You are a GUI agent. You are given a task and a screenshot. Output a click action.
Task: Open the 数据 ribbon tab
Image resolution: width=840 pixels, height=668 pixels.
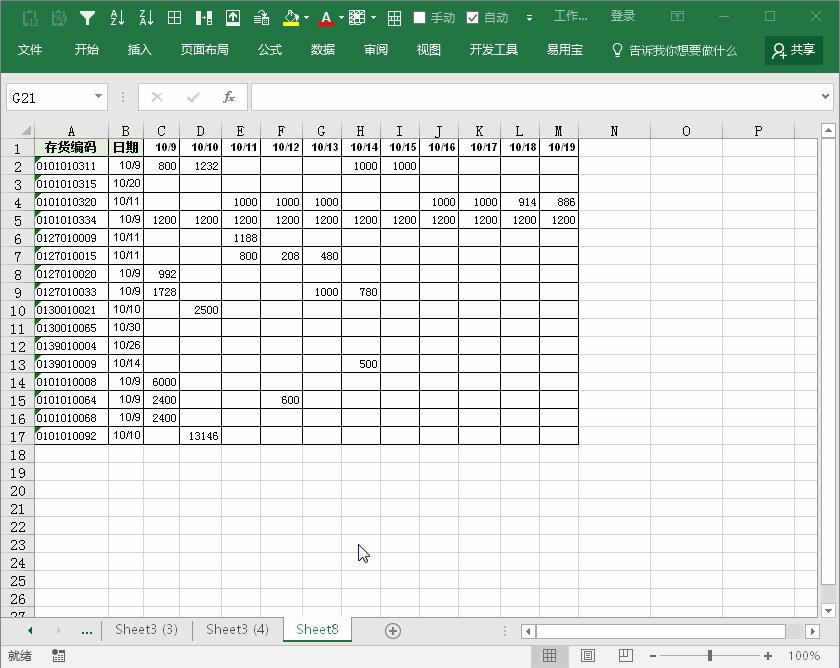(x=322, y=50)
